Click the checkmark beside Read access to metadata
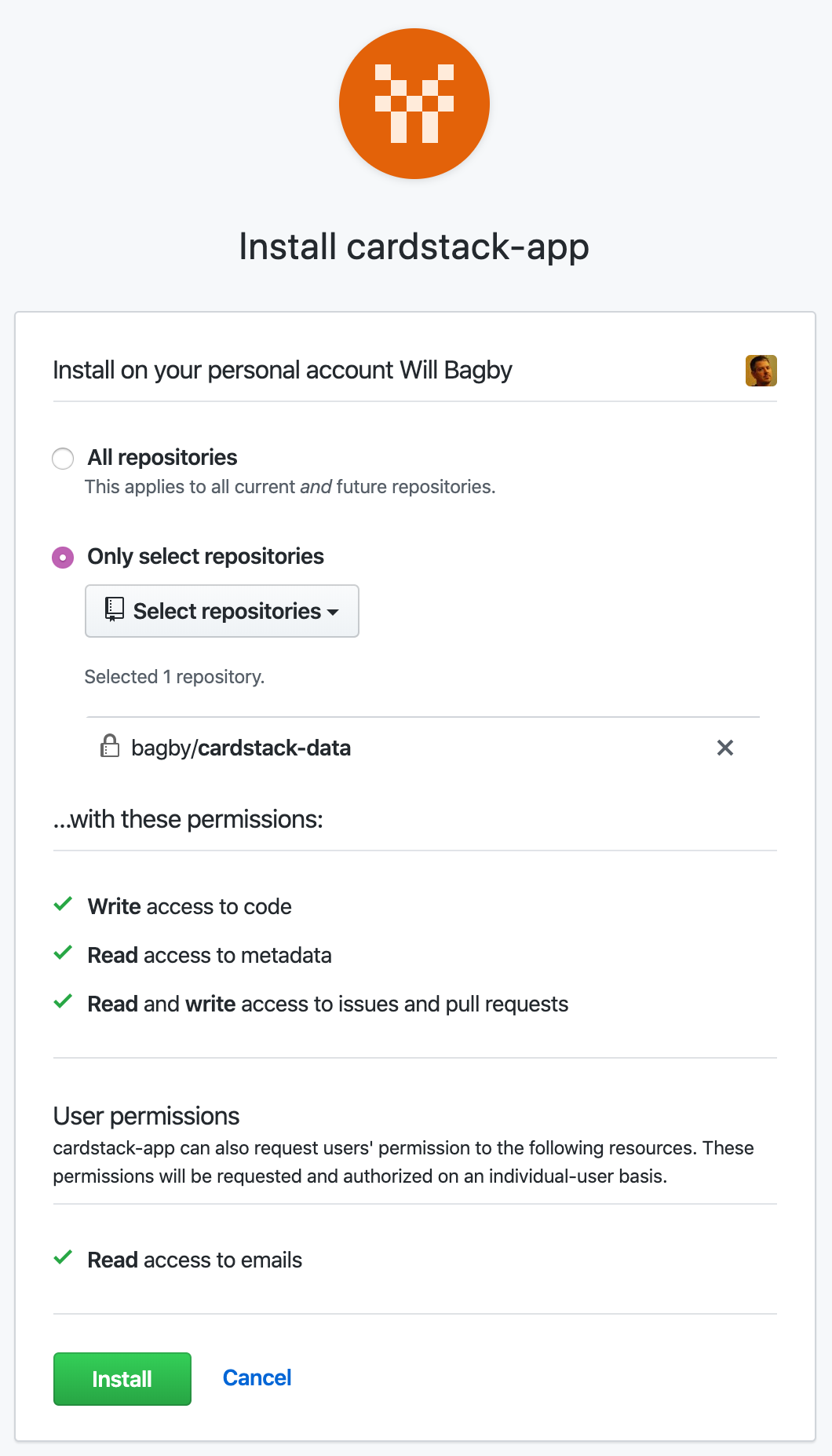The height and width of the screenshot is (1456, 832). point(64,953)
